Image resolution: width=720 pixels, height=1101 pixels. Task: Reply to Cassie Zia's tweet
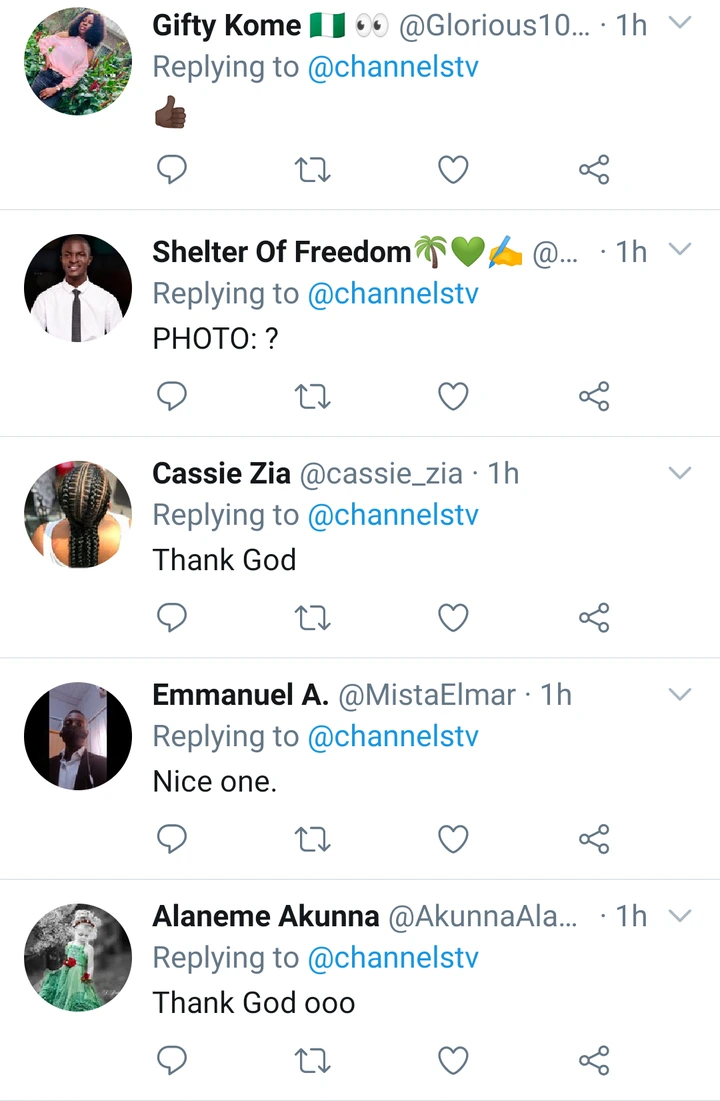(173, 618)
